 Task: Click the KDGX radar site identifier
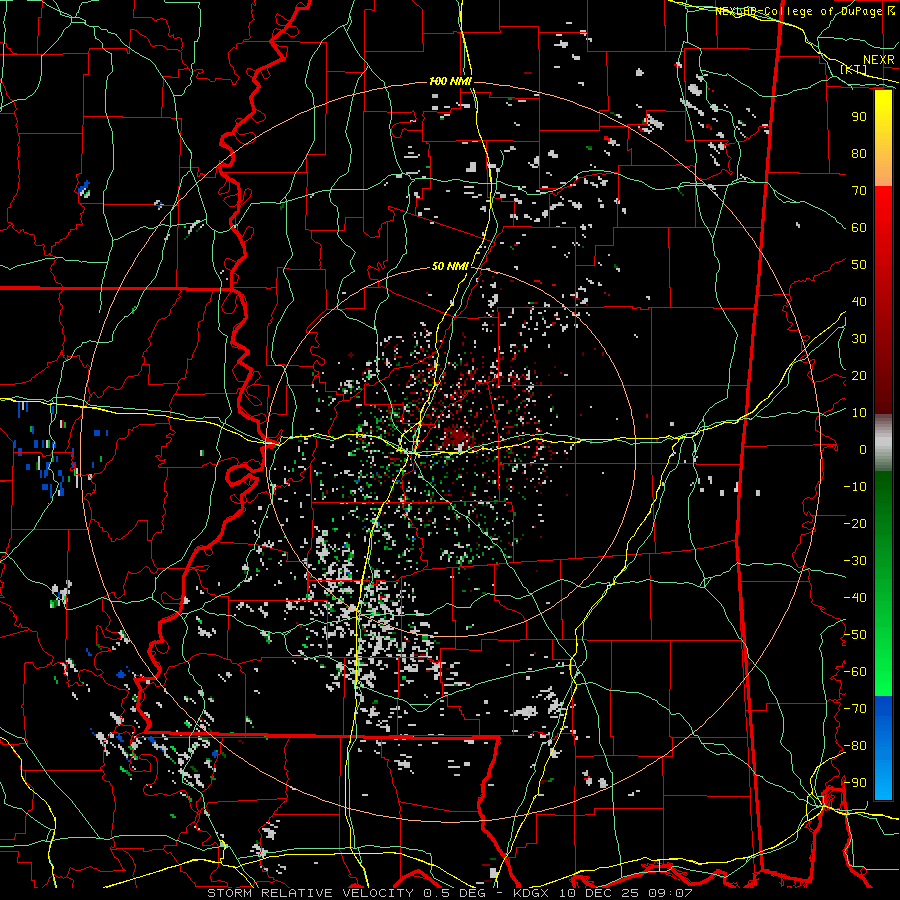tap(530, 893)
